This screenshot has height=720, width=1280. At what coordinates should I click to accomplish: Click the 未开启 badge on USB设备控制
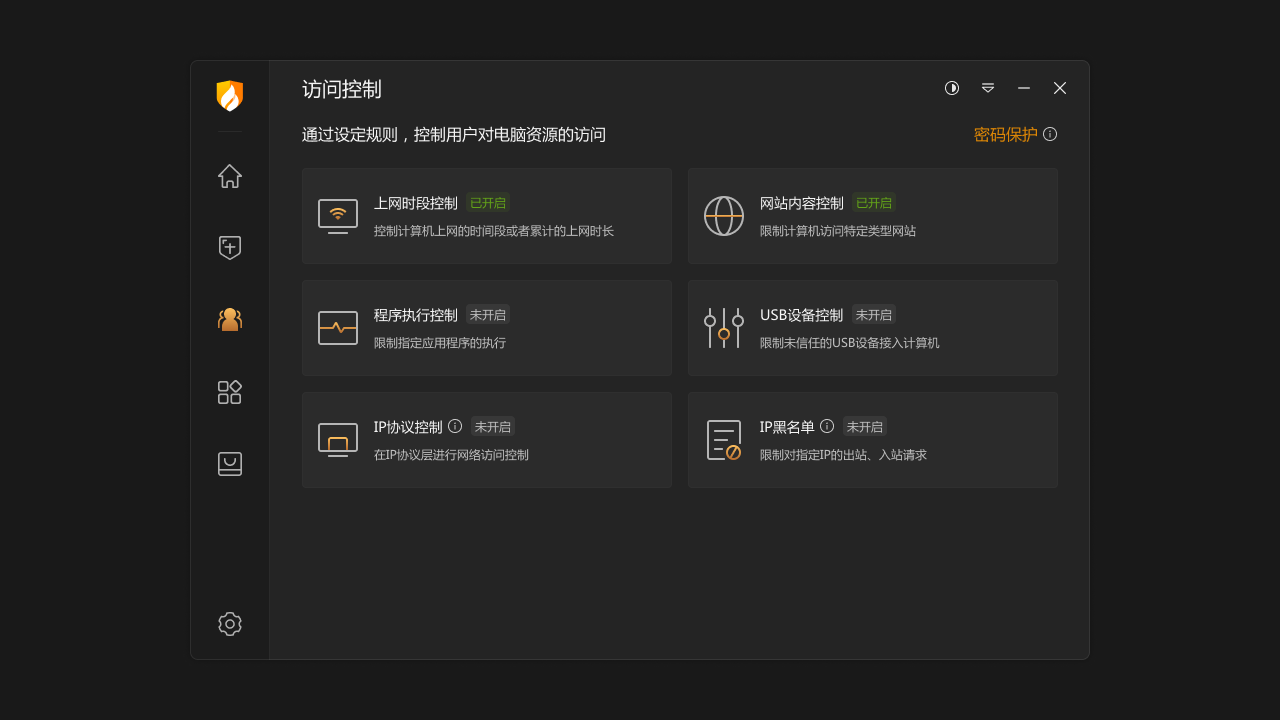[x=874, y=314]
